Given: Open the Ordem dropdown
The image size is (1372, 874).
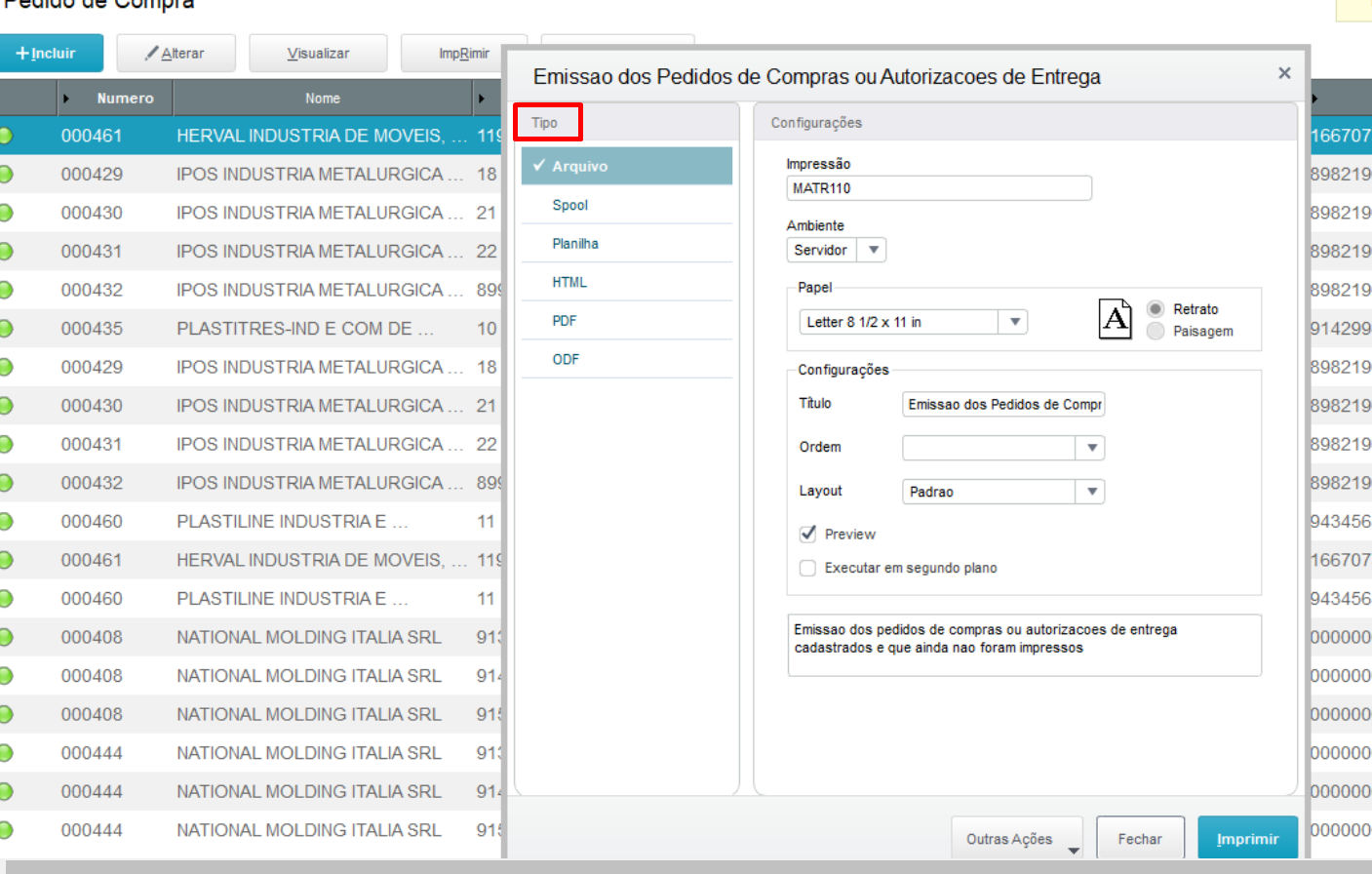Looking at the screenshot, I should point(1003,448).
